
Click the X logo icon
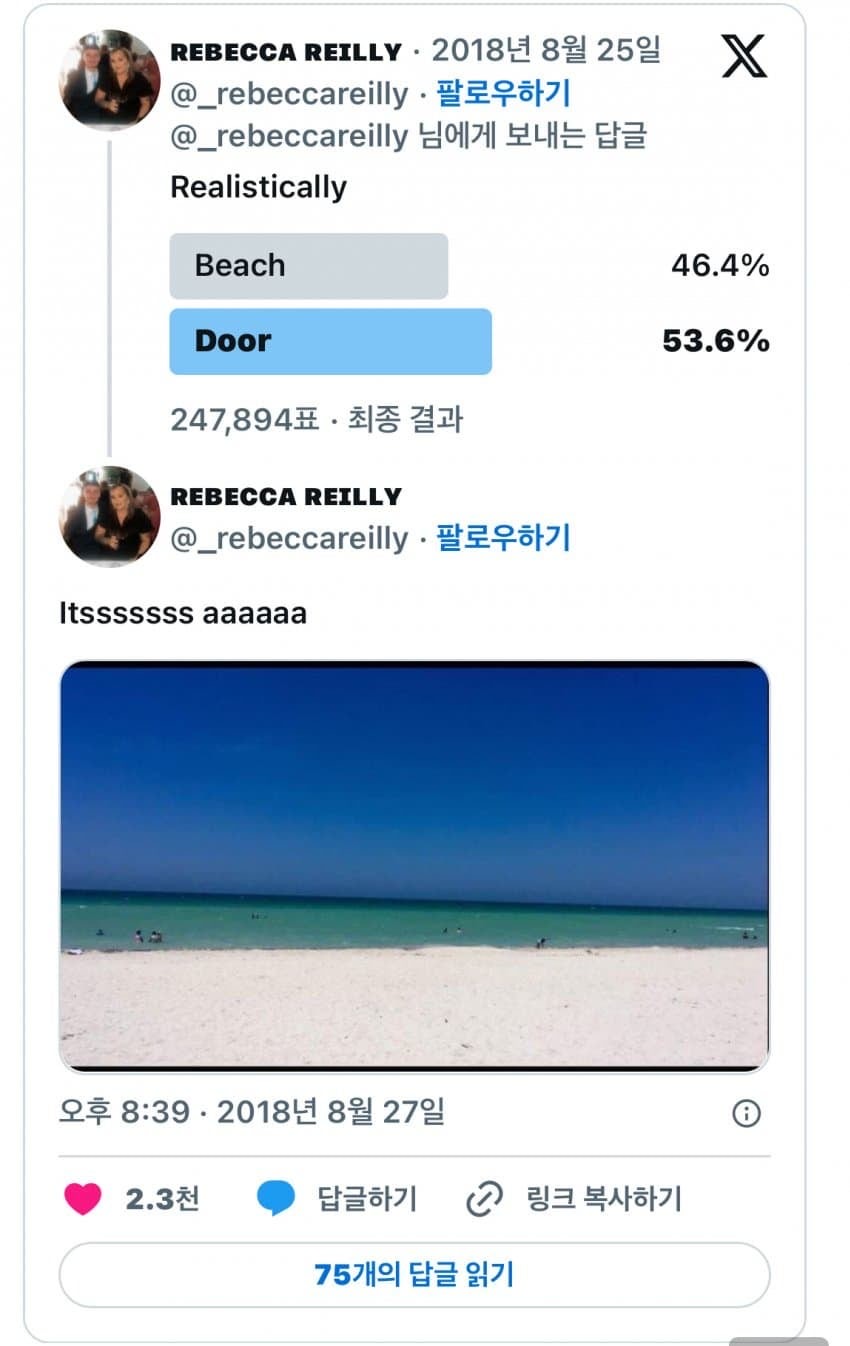pyautogui.click(x=744, y=57)
